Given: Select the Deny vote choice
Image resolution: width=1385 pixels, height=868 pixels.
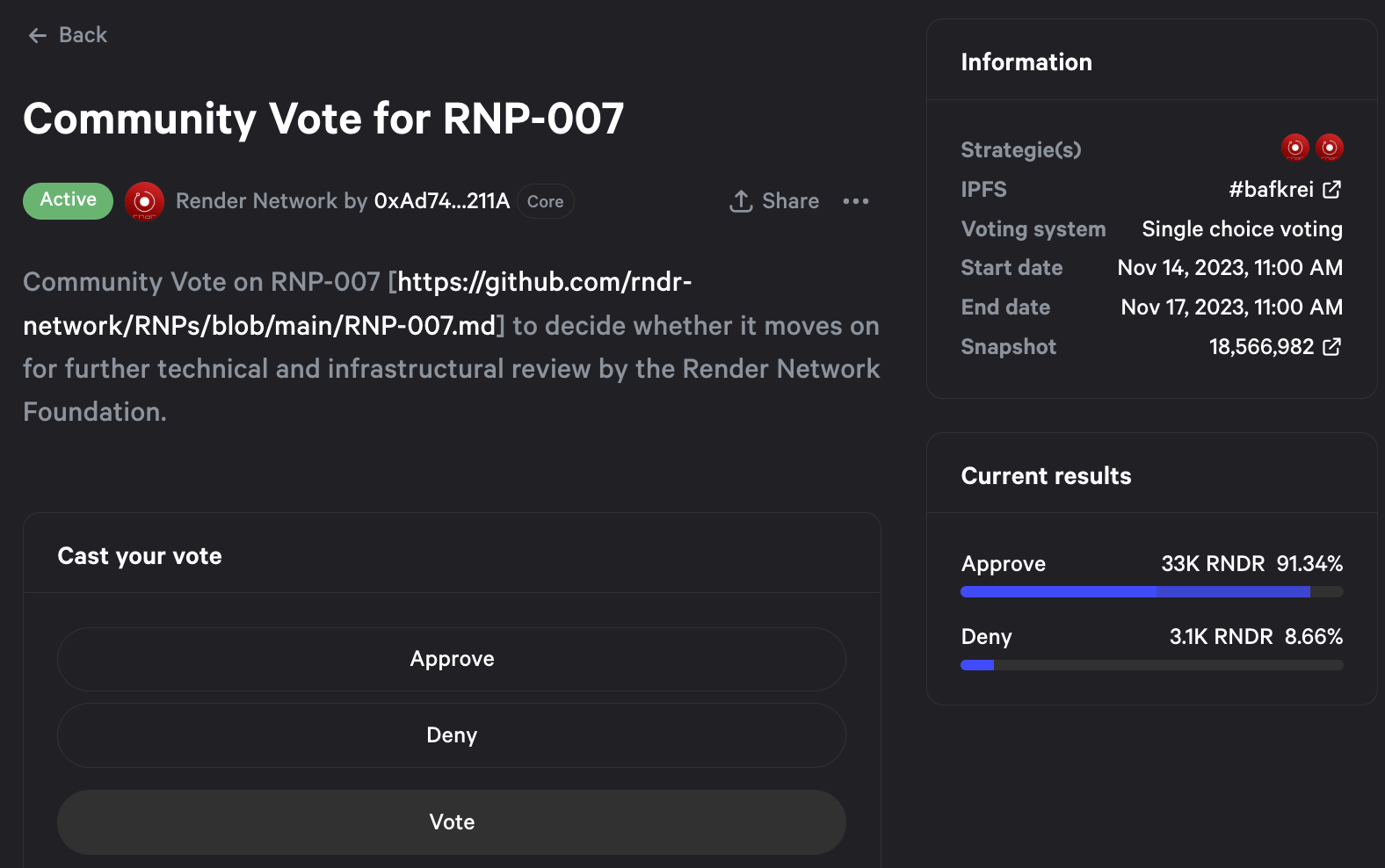Looking at the screenshot, I should pyautogui.click(x=452, y=735).
